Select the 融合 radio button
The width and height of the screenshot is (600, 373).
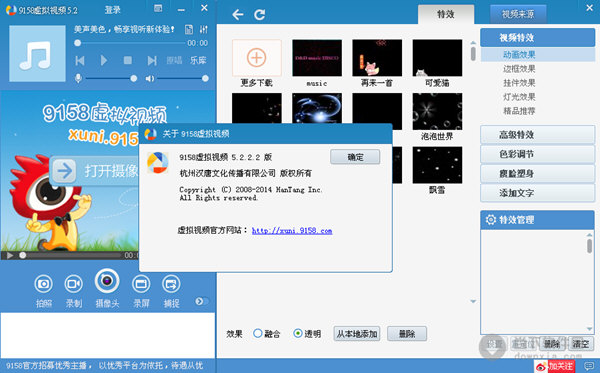click(258, 333)
